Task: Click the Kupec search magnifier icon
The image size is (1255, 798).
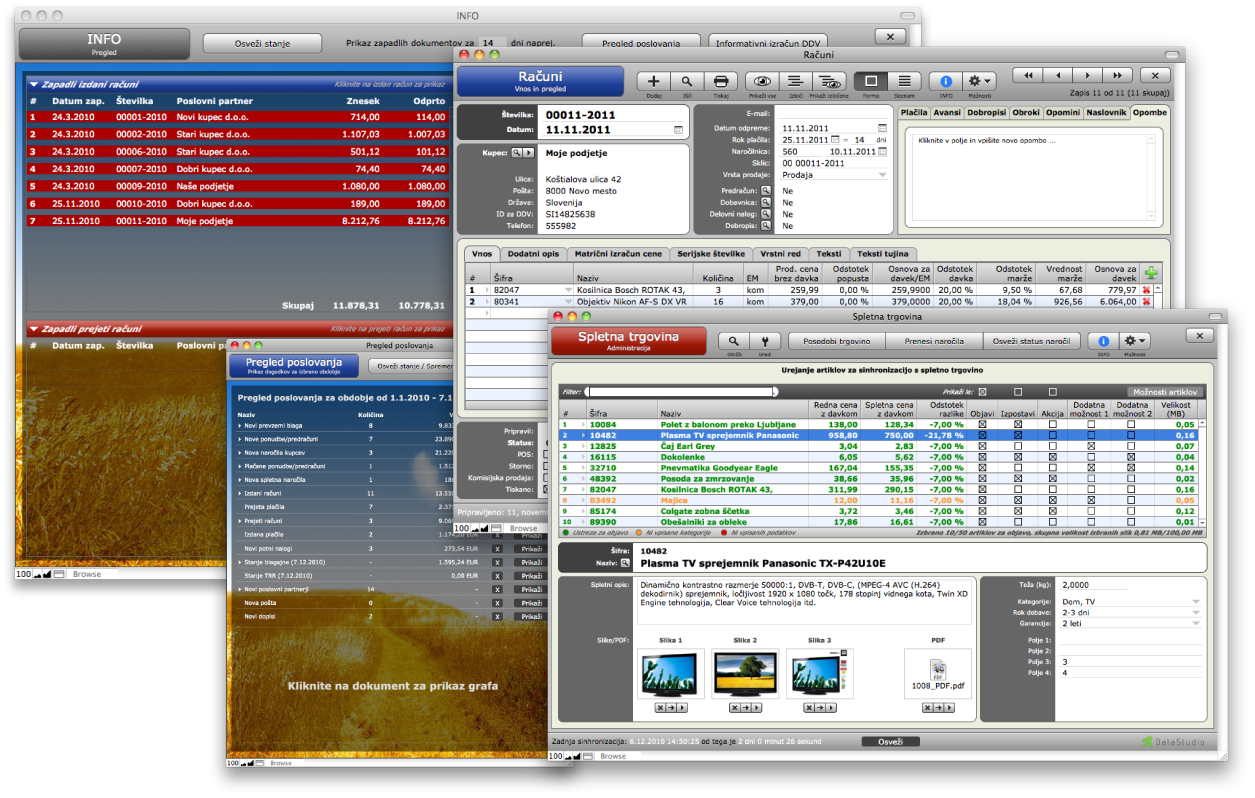Action: [x=517, y=153]
